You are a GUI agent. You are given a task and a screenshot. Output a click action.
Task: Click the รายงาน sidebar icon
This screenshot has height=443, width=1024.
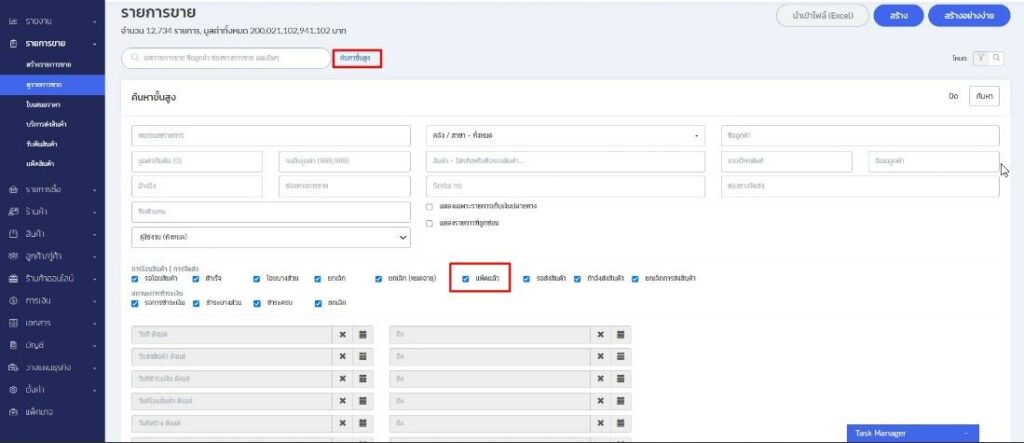[x=13, y=21]
